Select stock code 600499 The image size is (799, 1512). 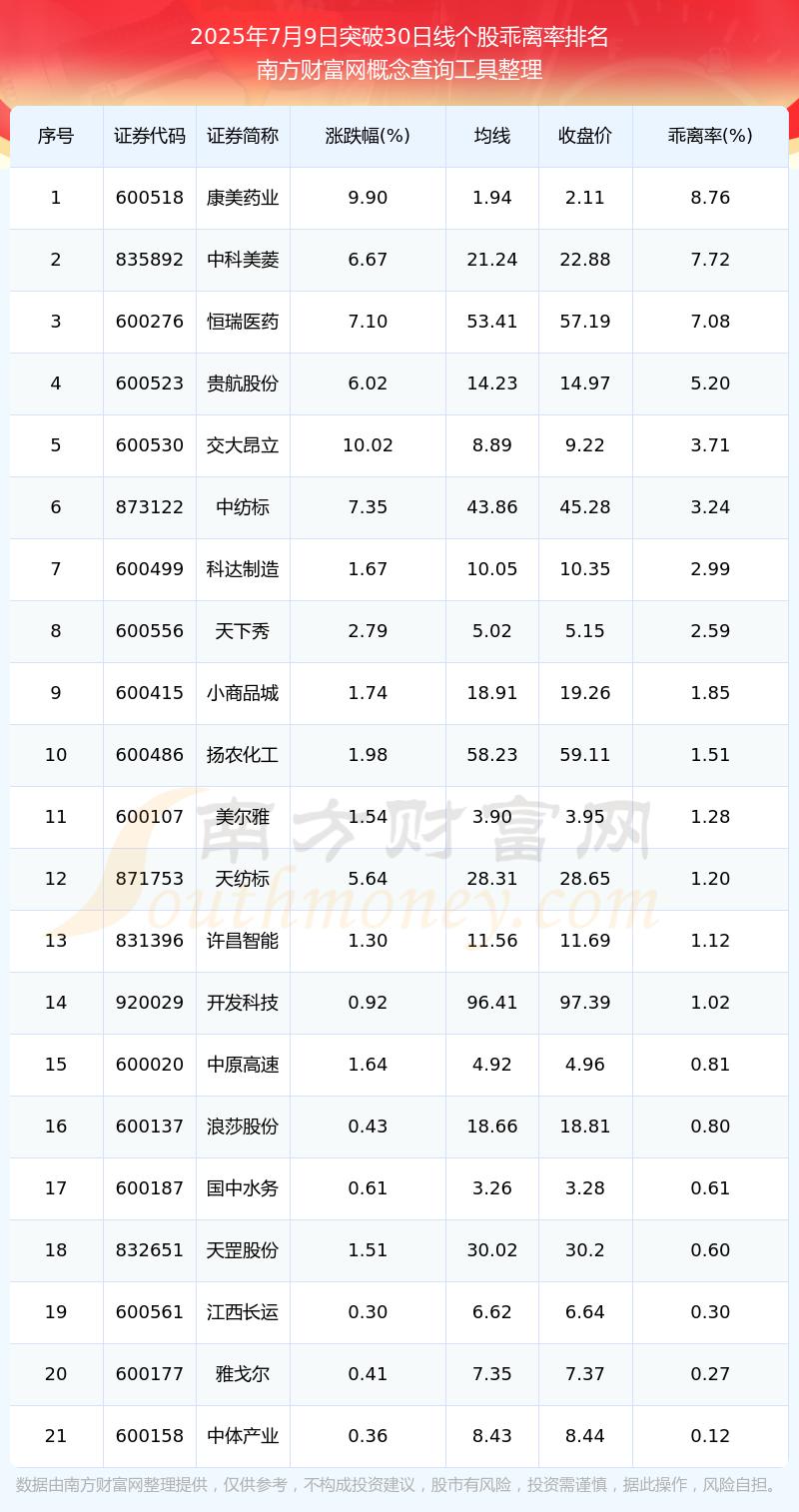[x=150, y=569]
